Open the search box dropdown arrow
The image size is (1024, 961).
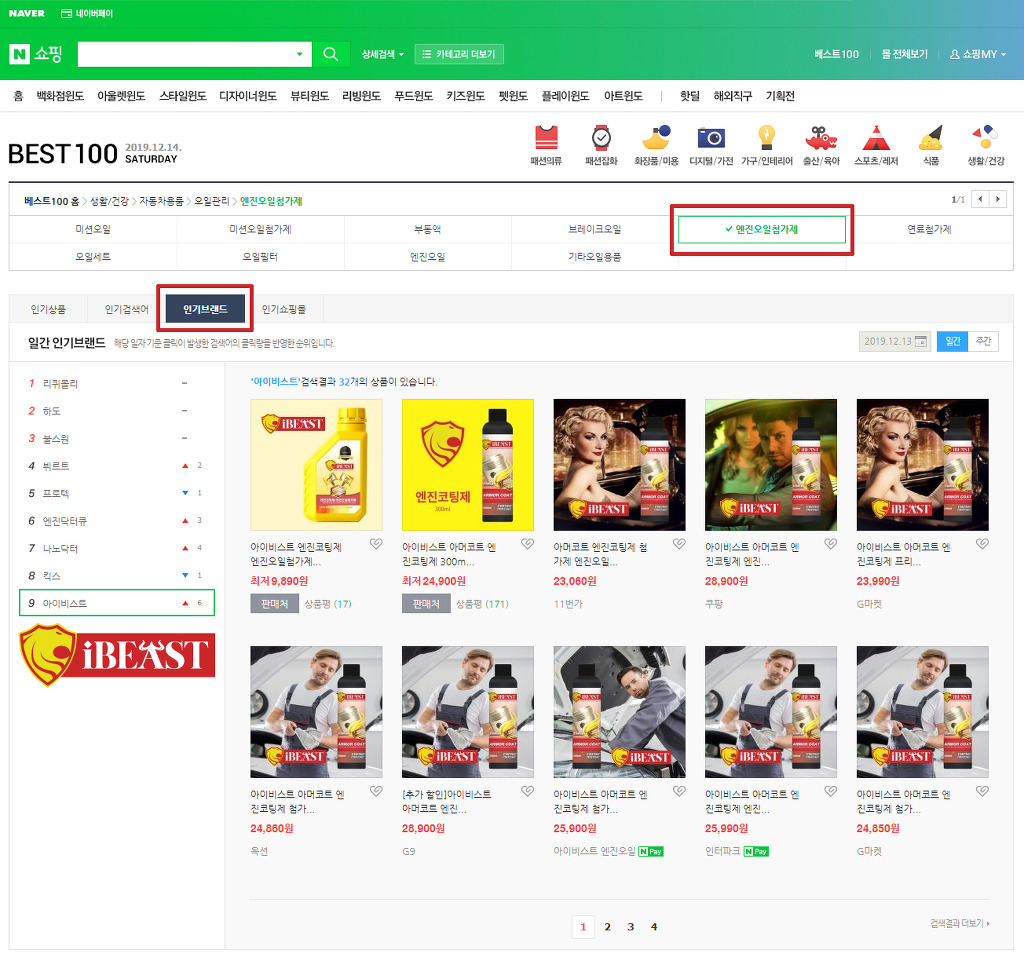pyautogui.click(x=300, y=54)
